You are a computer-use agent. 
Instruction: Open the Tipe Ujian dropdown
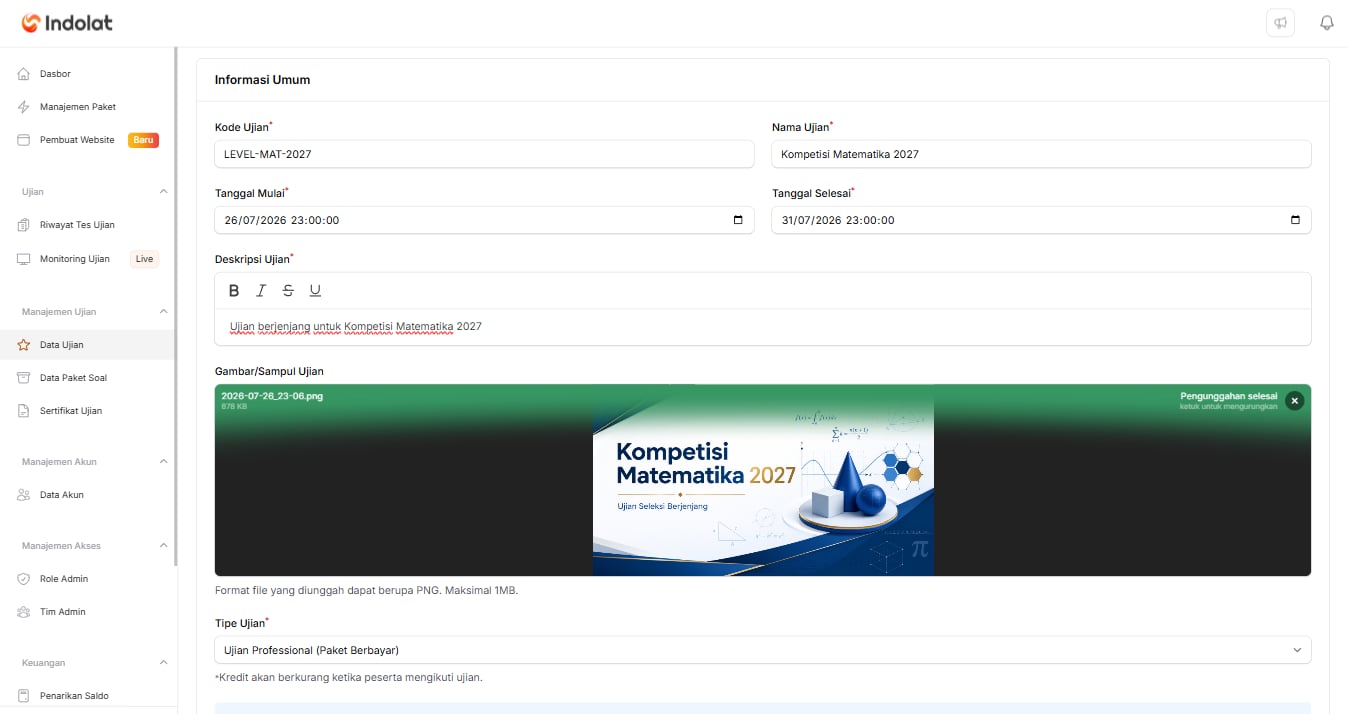(763, 650)
